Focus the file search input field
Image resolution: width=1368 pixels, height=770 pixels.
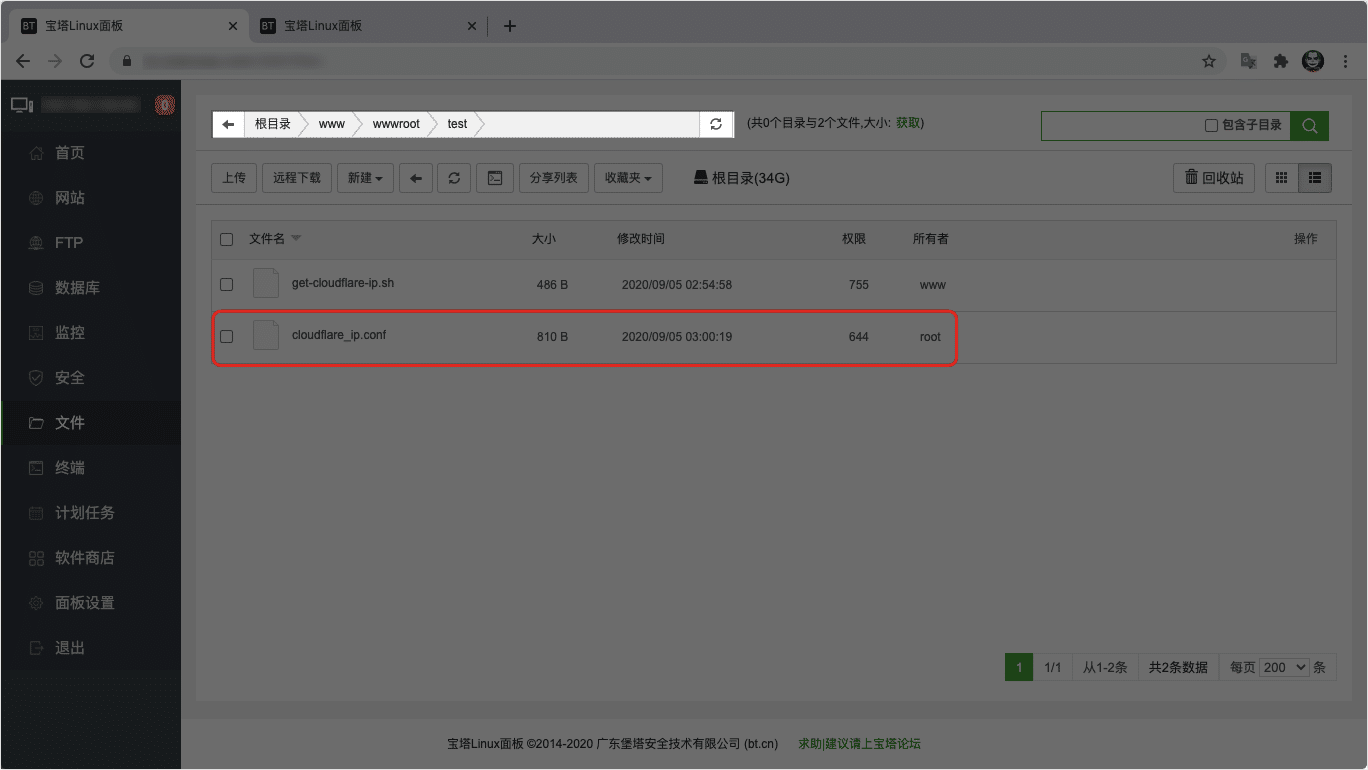click(1120, 125)
